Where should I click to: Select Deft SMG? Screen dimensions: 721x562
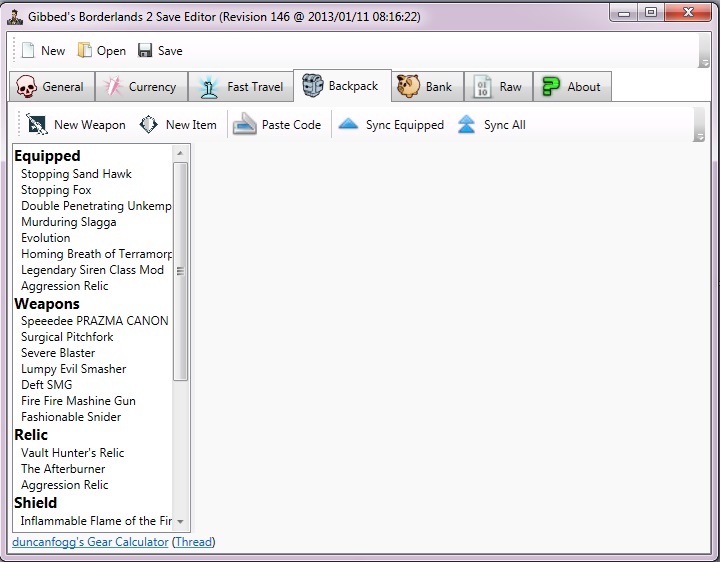coord(46,384)
